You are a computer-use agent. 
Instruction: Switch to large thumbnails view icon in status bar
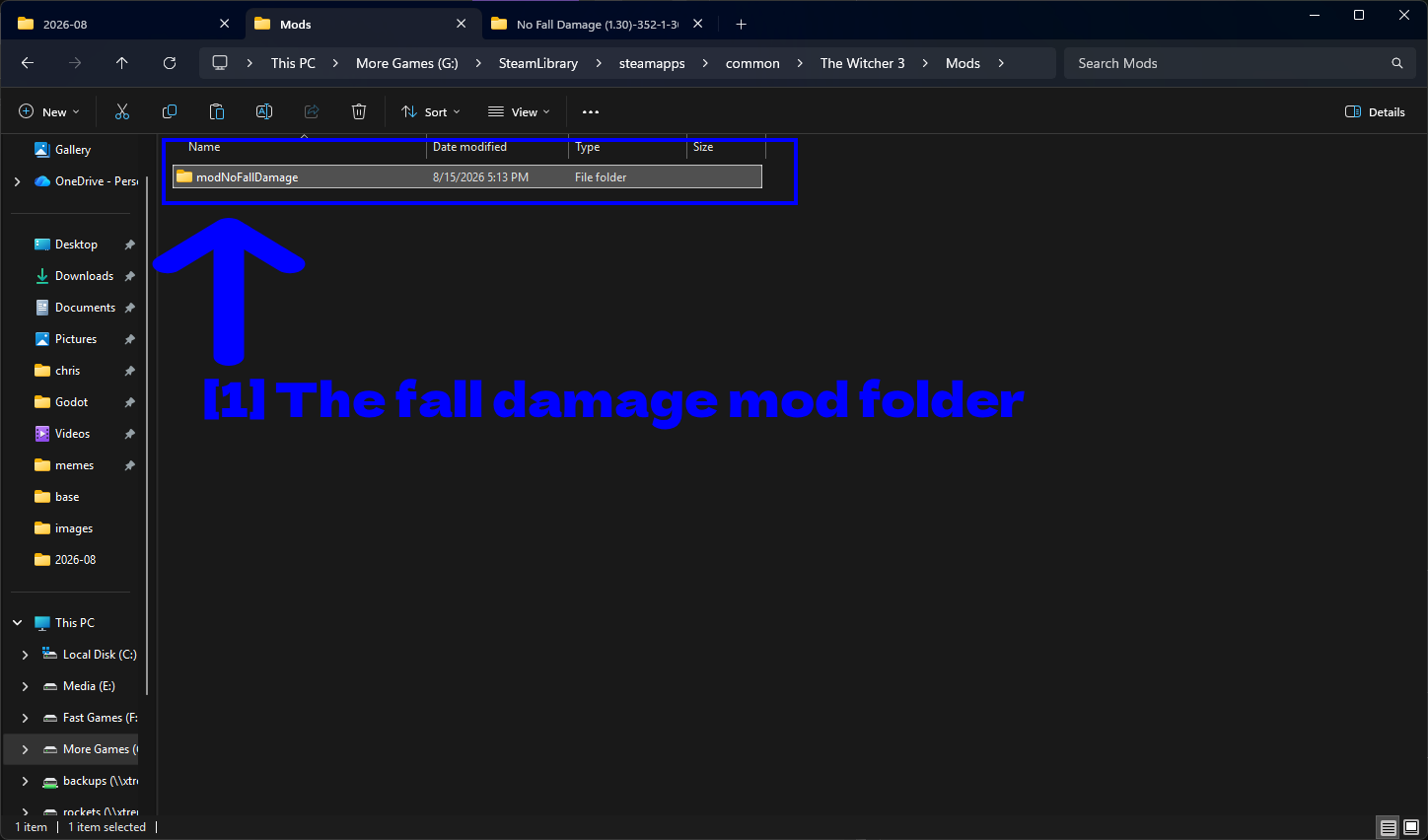[1411, 827]
